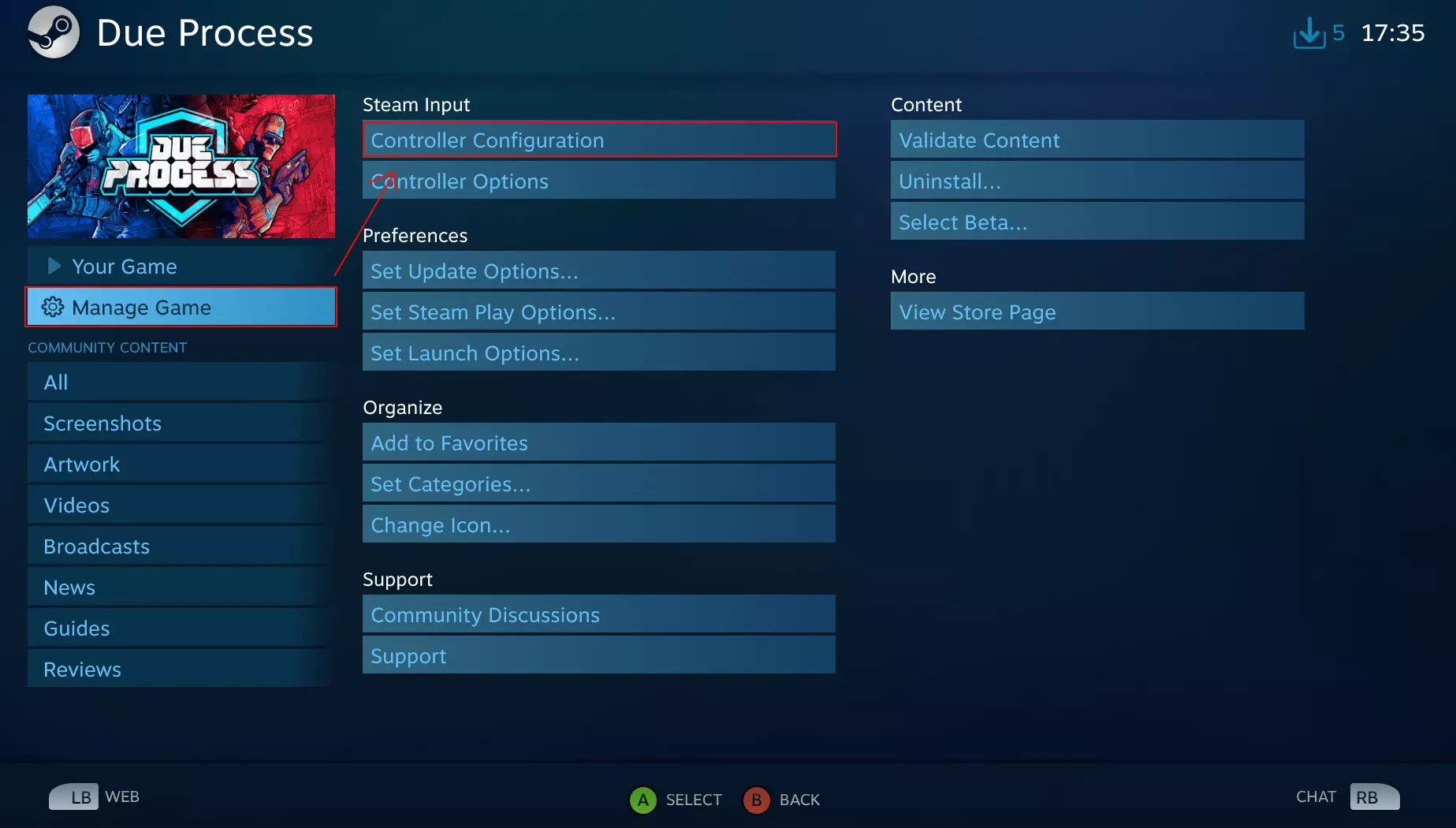Click the Organize section heading
Image resolution: width=1456 pixels, height=828 pixels.
402,408
